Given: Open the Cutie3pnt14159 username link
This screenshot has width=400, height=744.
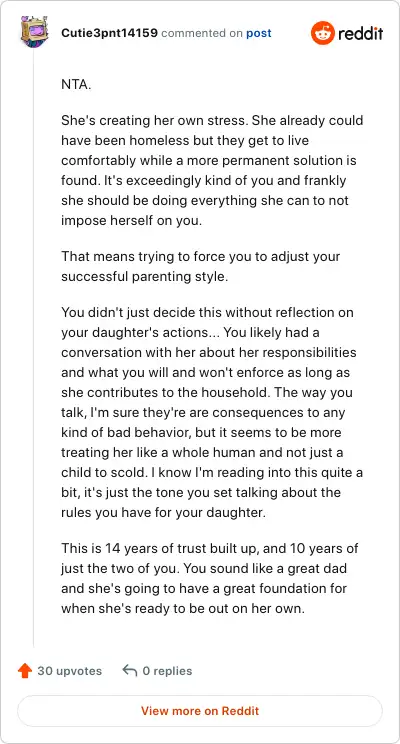Looking at the screenshot, I should (x=110, y=33).
